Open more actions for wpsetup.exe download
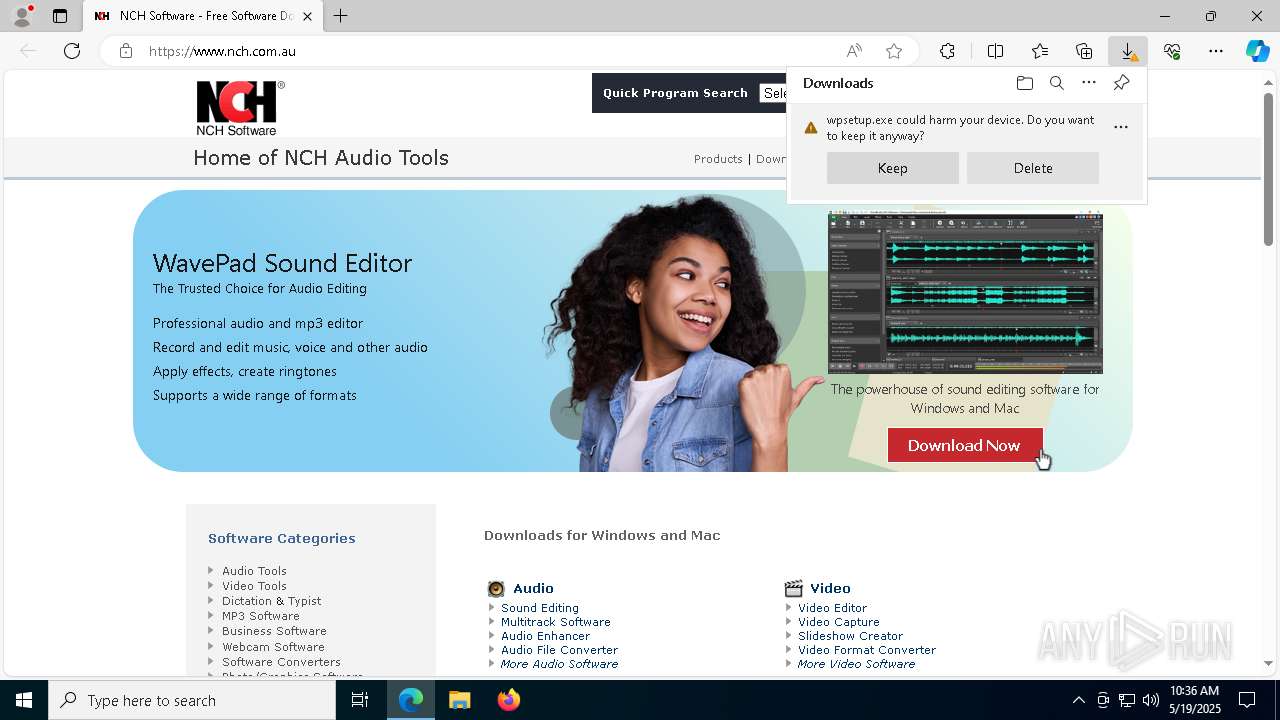Image resolution: width=1280 pixels, height=720 pixels. [1121, 127]
